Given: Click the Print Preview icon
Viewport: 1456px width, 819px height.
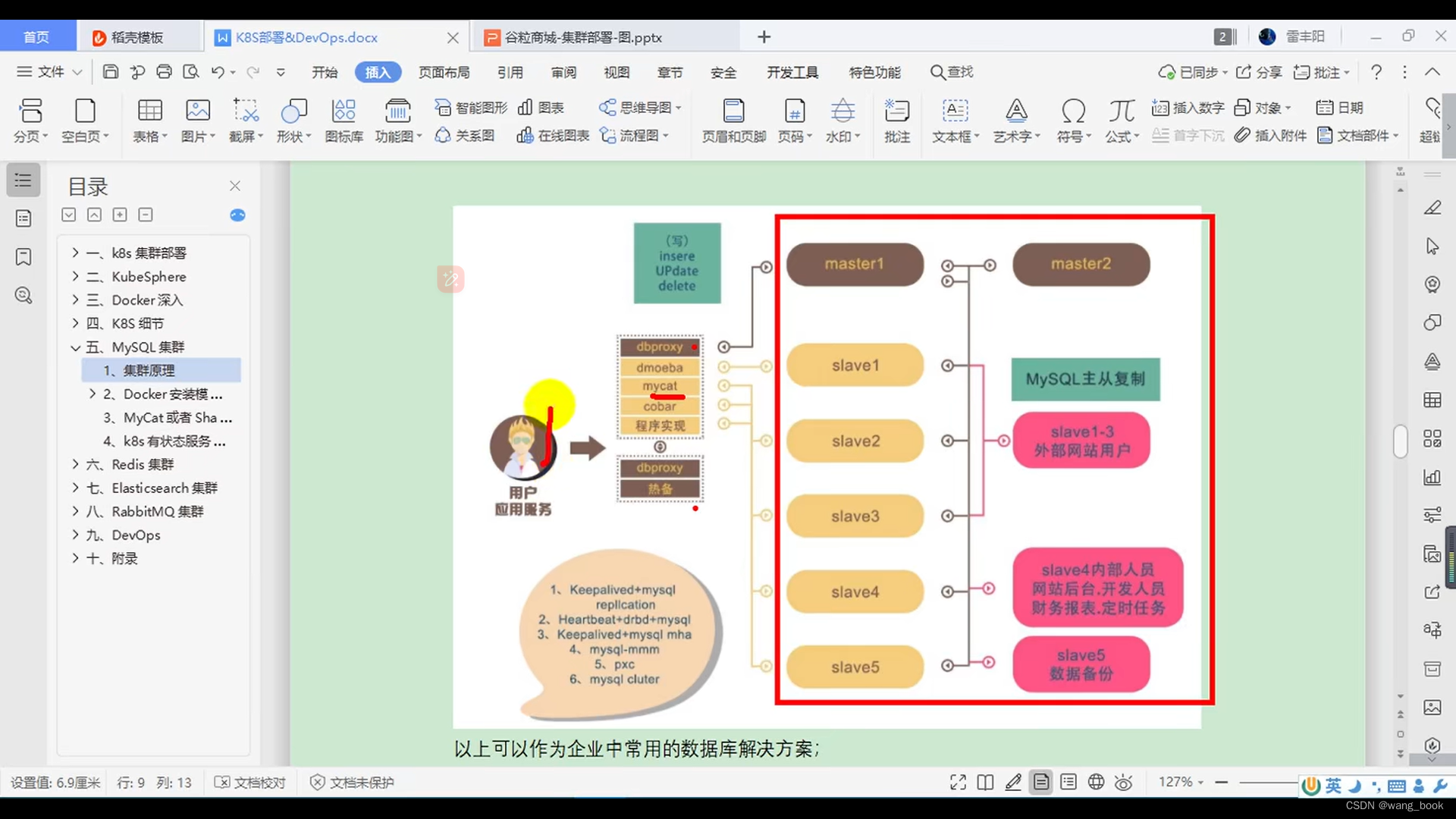Looking at the screenshot, I should click(x=191, y=72).
